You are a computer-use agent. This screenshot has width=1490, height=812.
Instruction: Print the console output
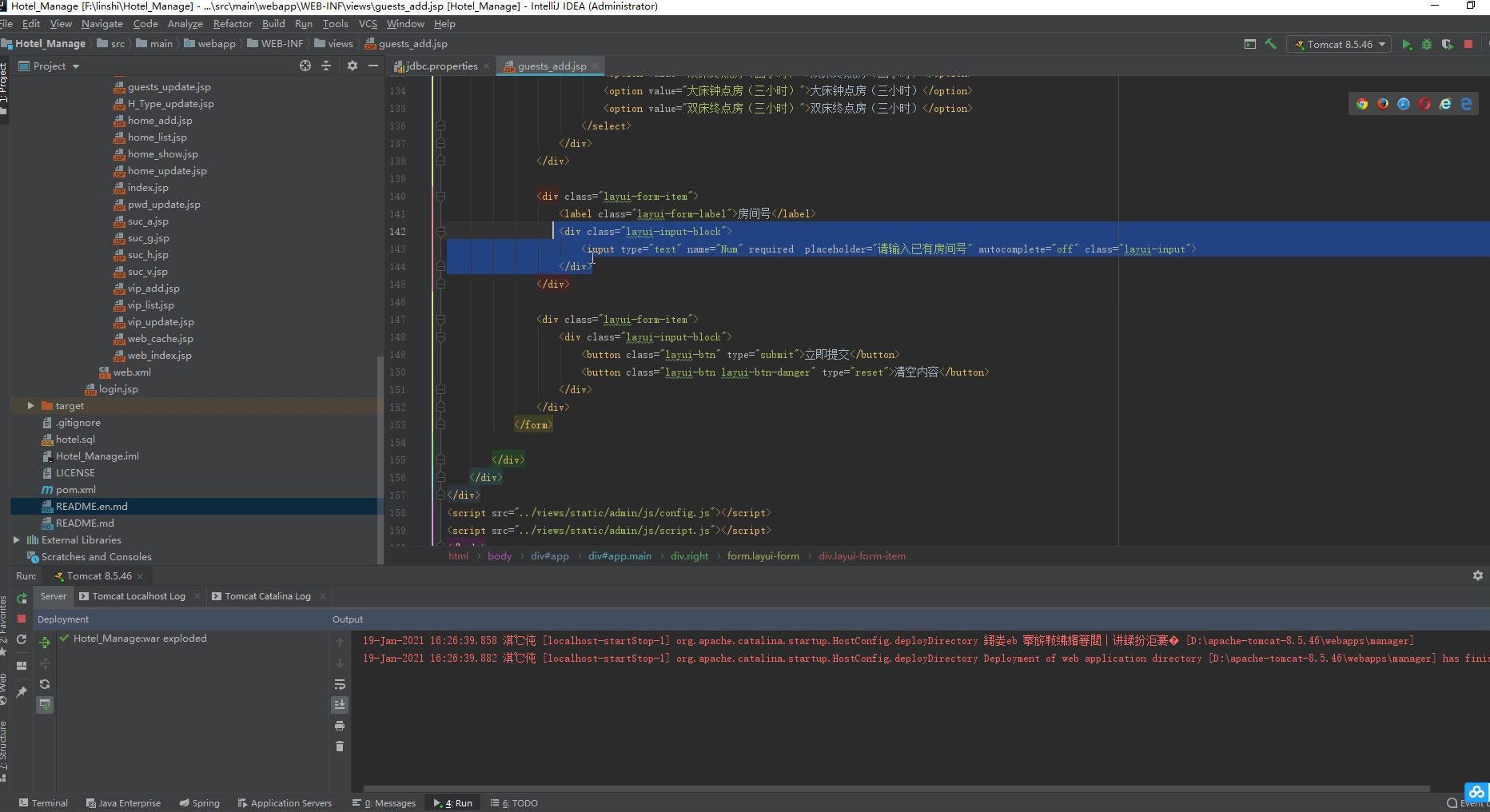[x=340, y=726]
